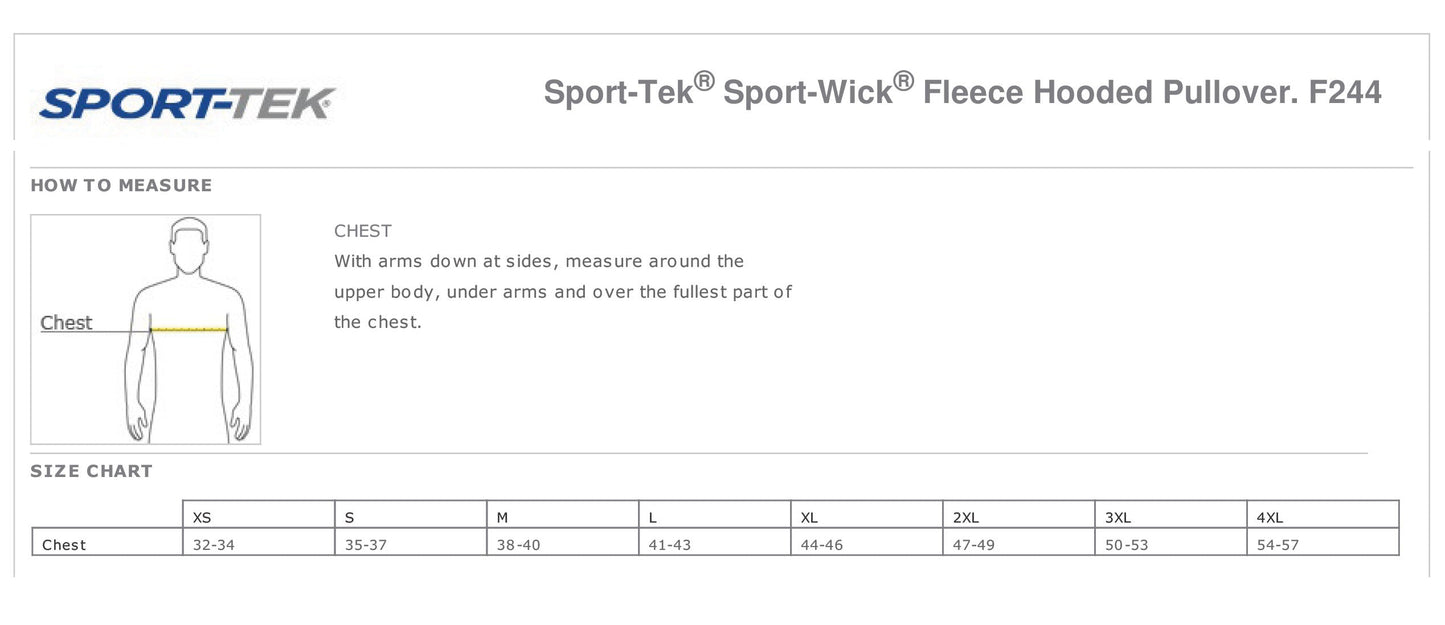Select the HOW TO MEASURE heading
Image resolution: width=1445 pixels, height=625 pixels.
click(x=121, y=185)
